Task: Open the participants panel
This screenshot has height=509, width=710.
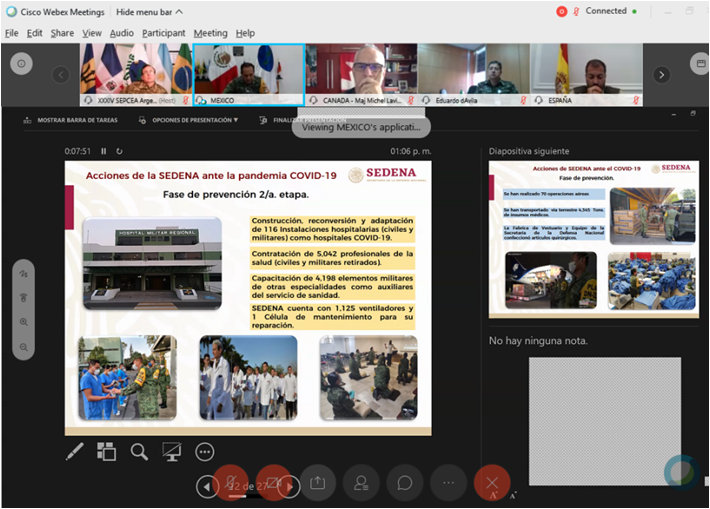Action: click(x=360, y=483)
